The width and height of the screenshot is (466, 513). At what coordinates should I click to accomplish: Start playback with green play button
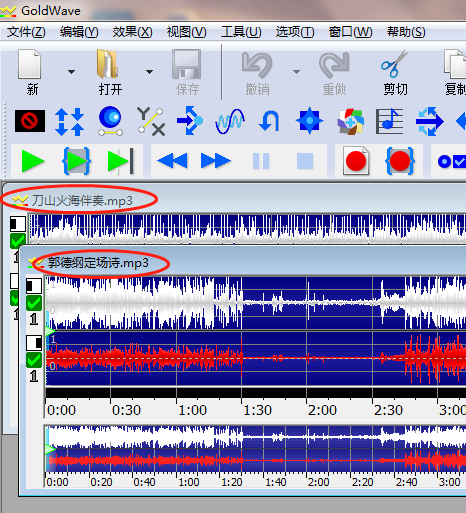click(x=32, y=161)
